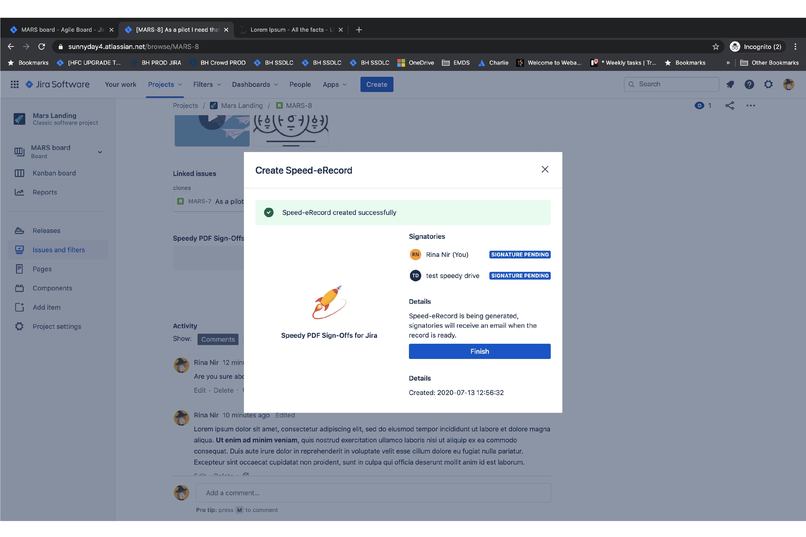Click the browser address bar URL
The image size is (806, 537).
(134, 46)
